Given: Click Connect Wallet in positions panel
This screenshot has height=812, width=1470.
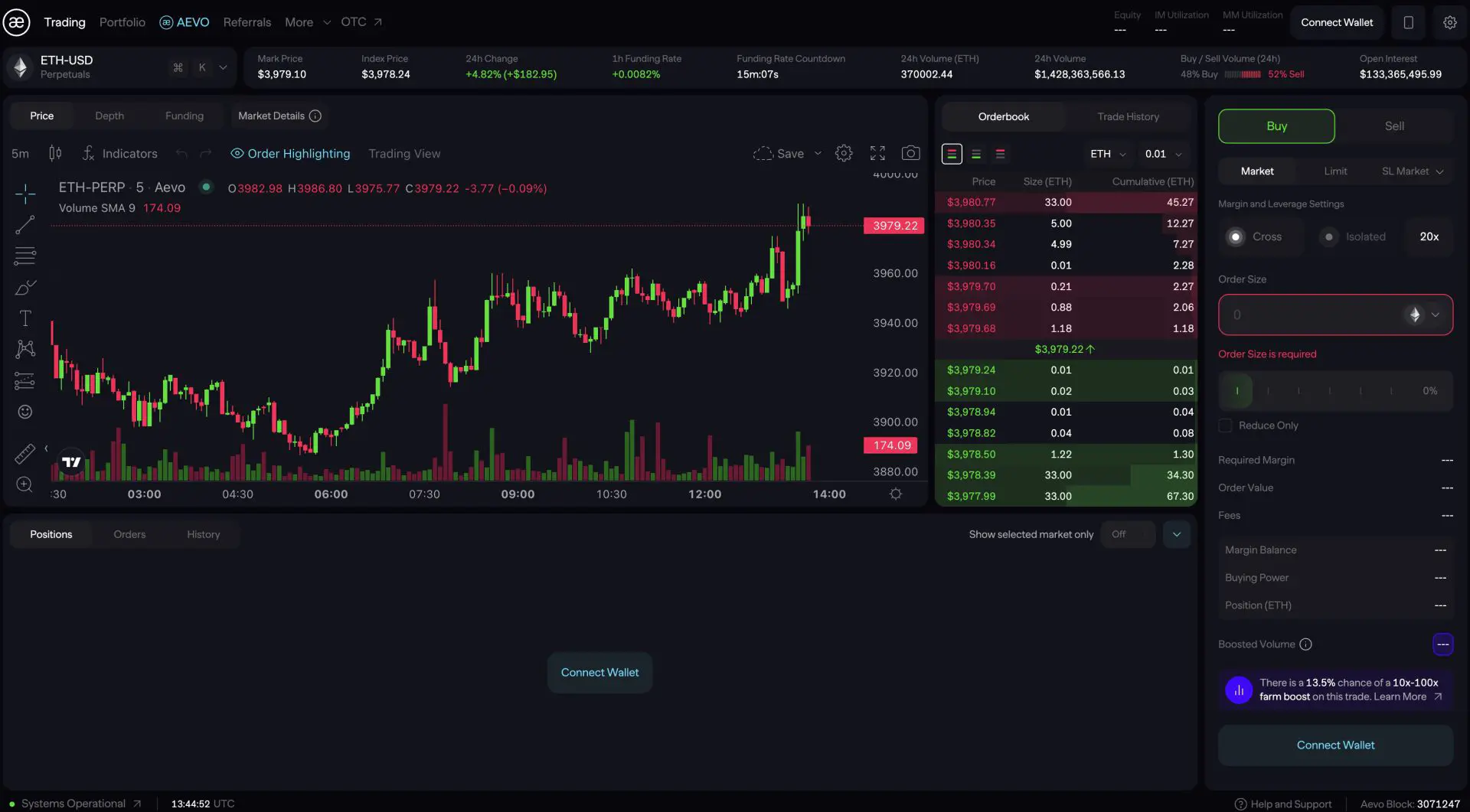Looking at the screenshot, I should (x=599, y=673).
